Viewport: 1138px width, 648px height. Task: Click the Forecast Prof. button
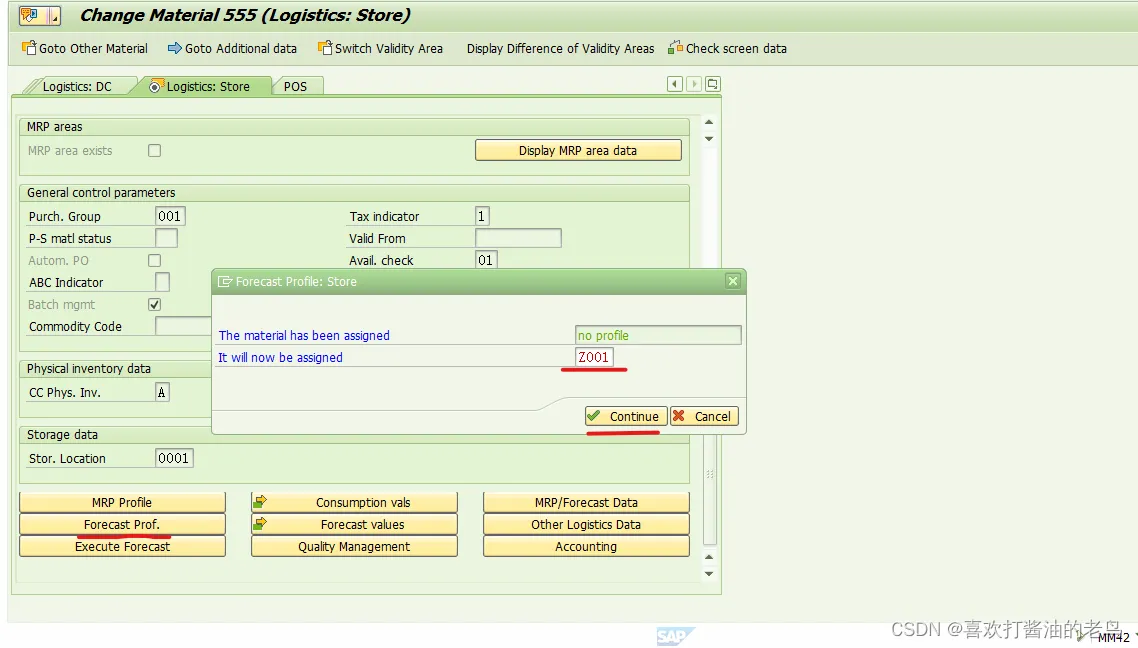click(122, 525)
